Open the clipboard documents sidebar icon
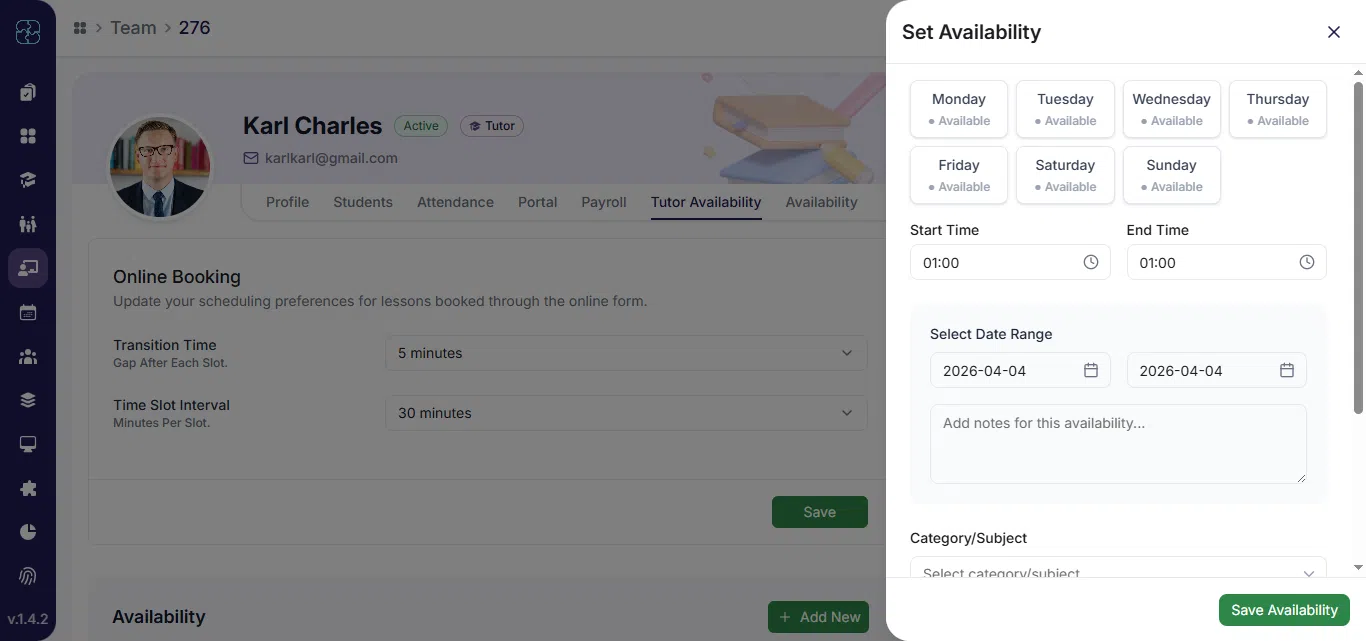Viewport: 1366px width, 641px height. [28, 92]
